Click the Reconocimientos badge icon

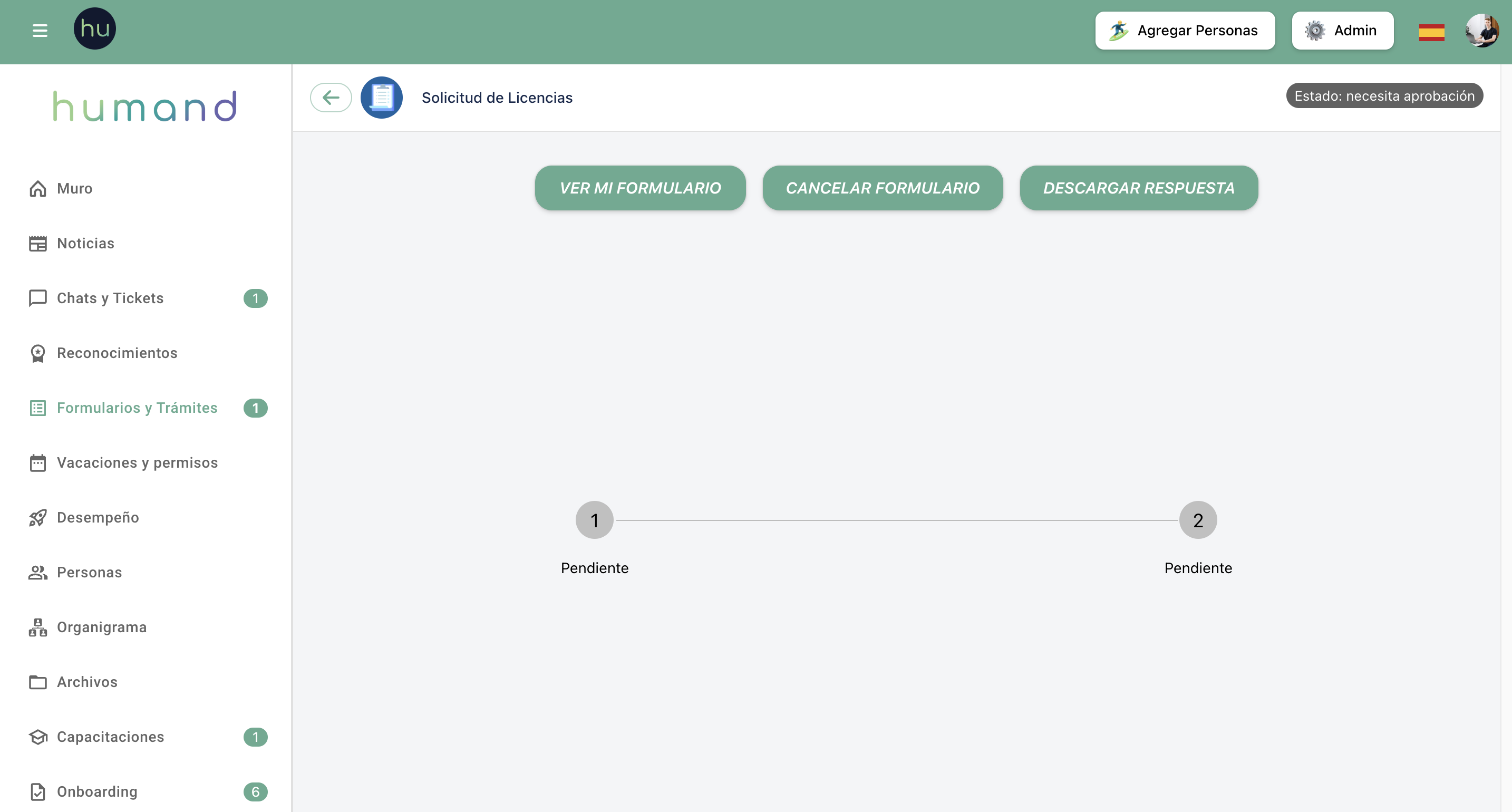pyautogui.click(x=38, y=353)
